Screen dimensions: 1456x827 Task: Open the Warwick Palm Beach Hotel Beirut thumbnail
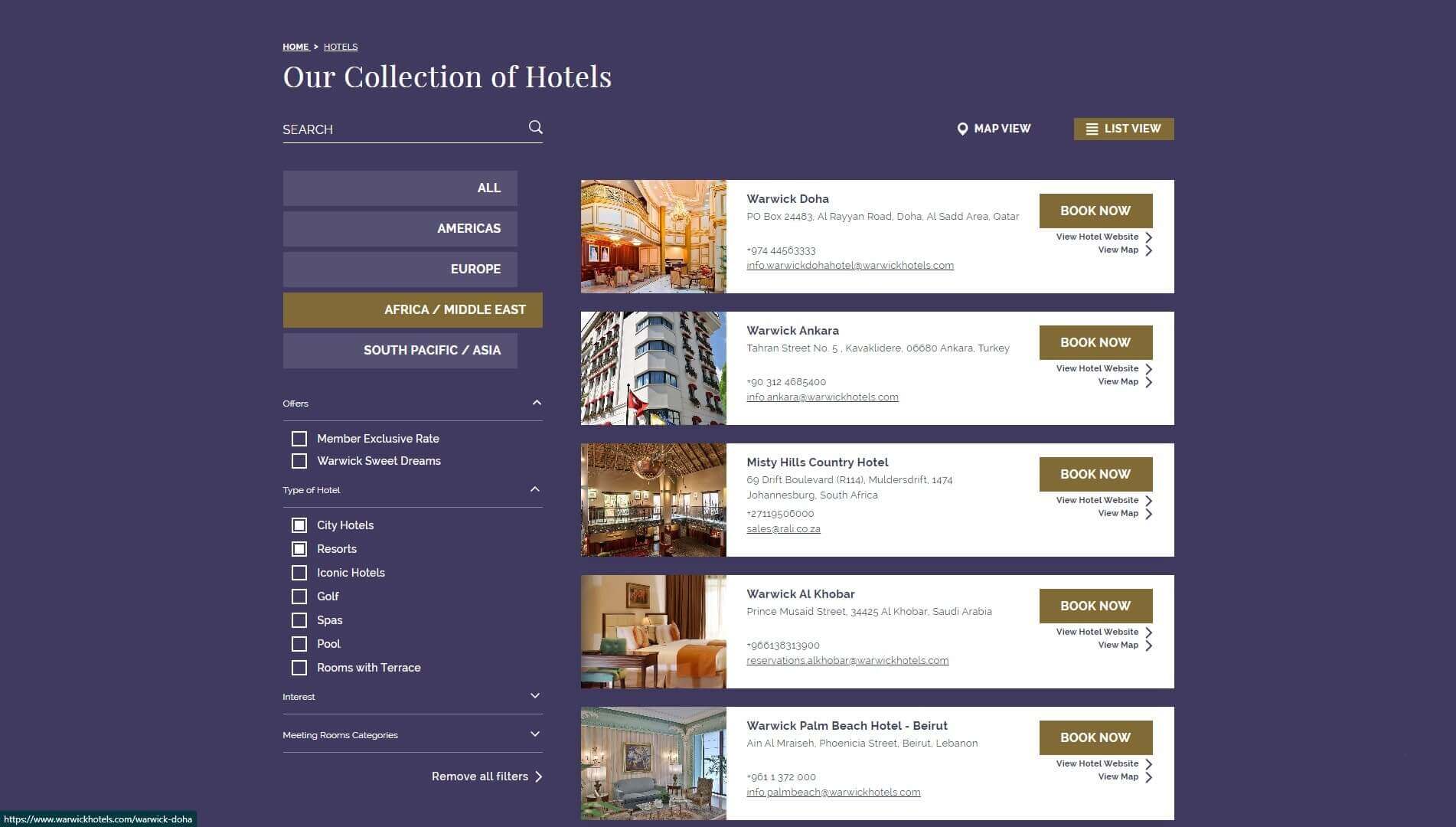click(x=653, y=763)
